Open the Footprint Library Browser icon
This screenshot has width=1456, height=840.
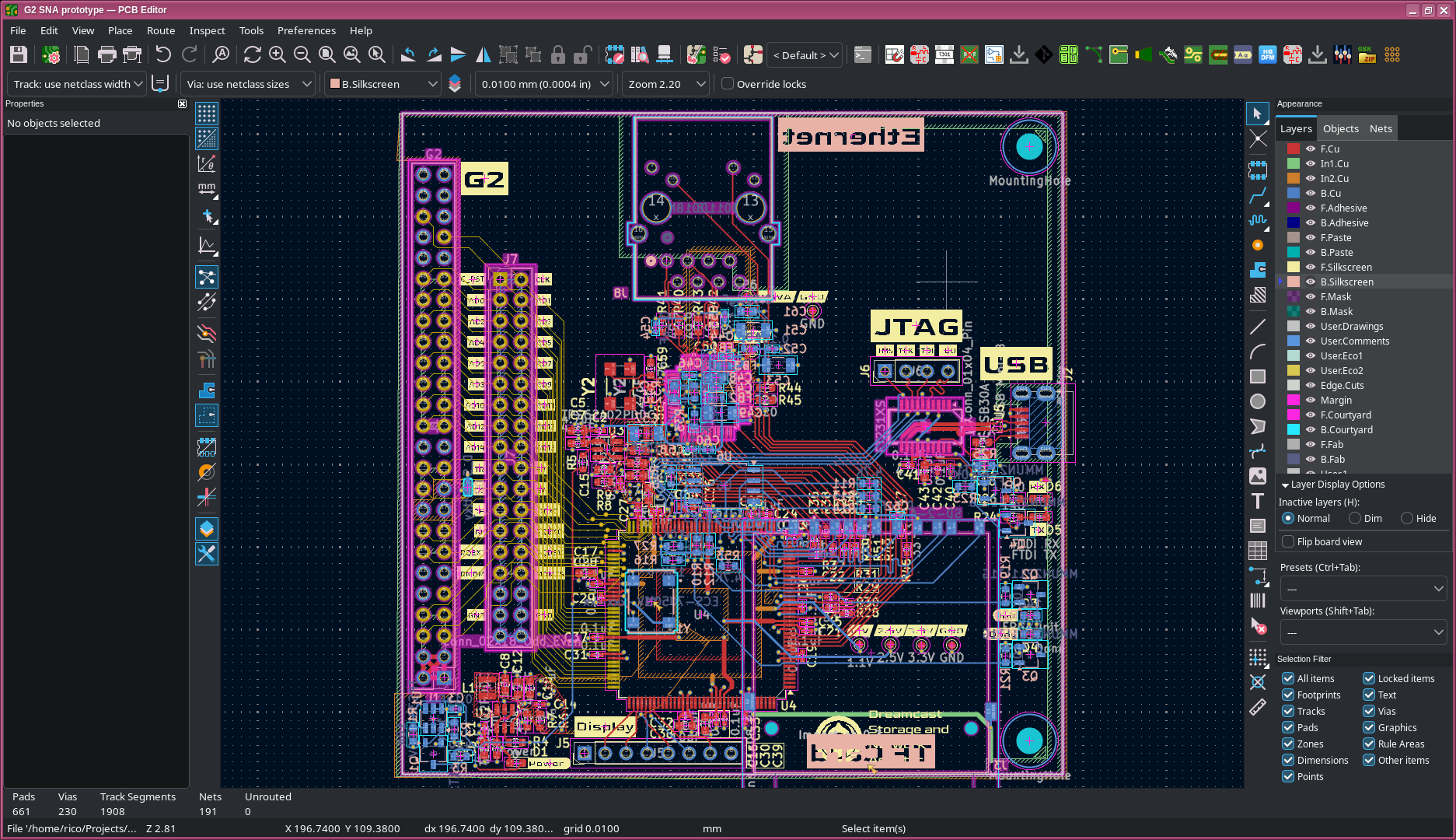[639, 54]
